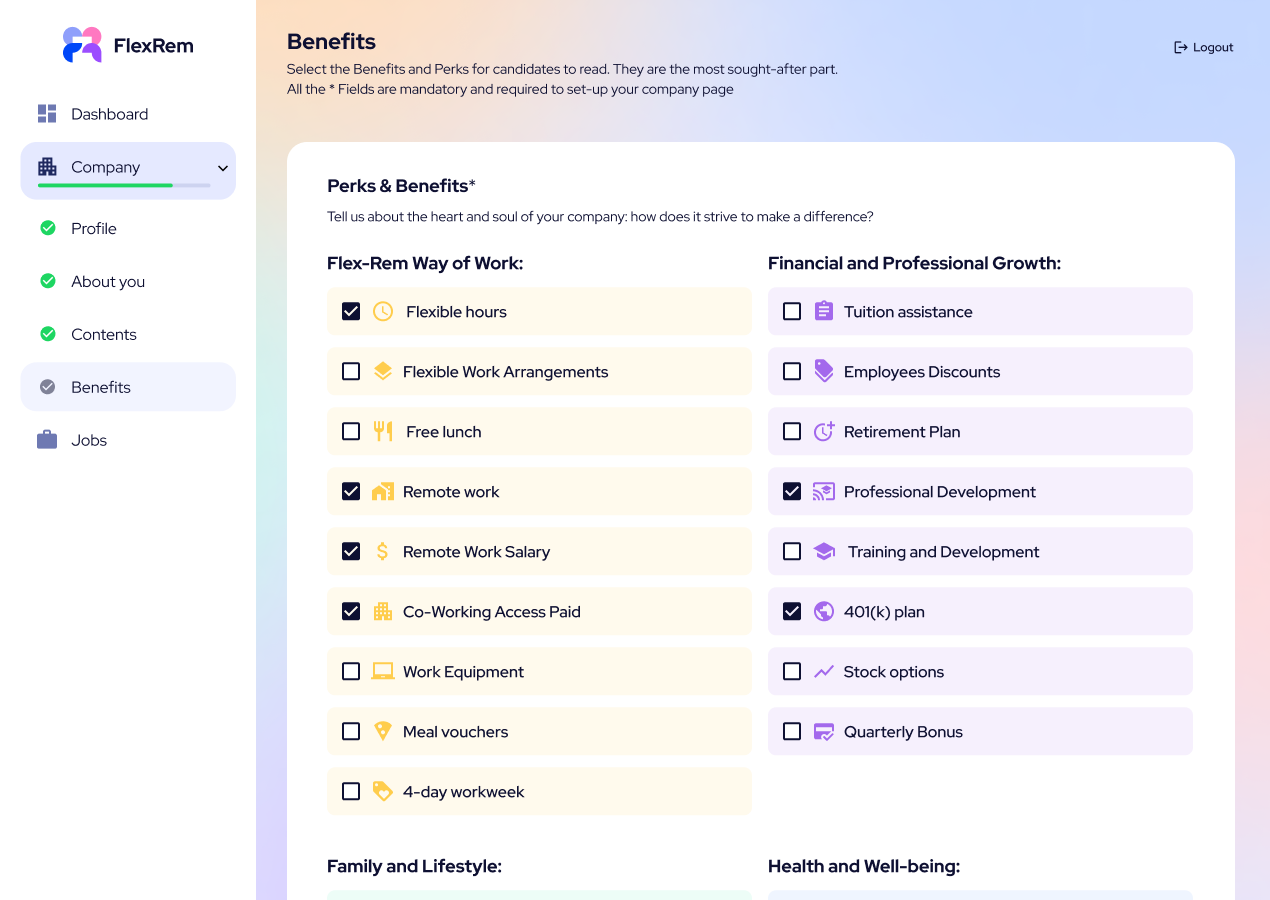
Task: Click the Dashboard grid icon
Action: click(x=47, y=114)
